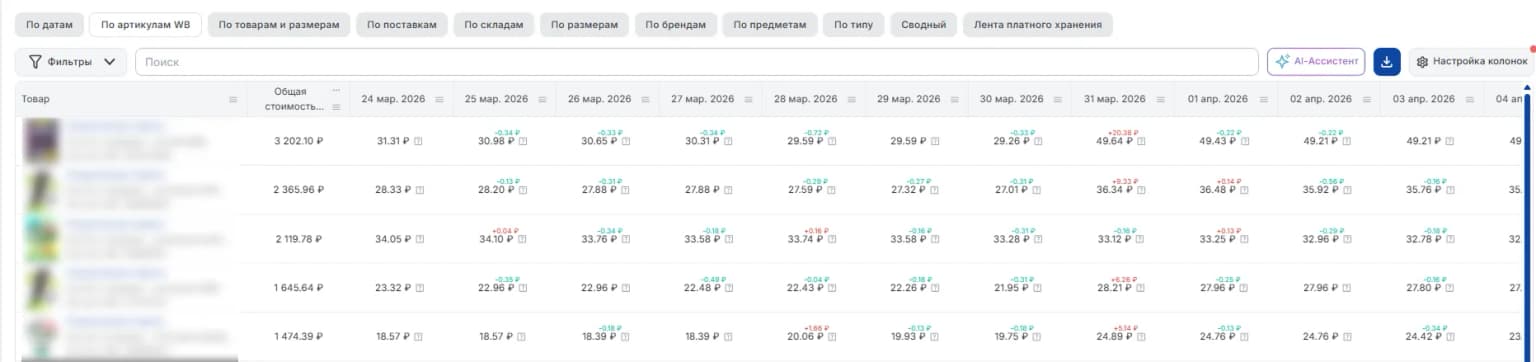This screenshot has height=362, width=1536.
Task: Open the Лента платного хранения tab
Action: (x=1037, y=24)
